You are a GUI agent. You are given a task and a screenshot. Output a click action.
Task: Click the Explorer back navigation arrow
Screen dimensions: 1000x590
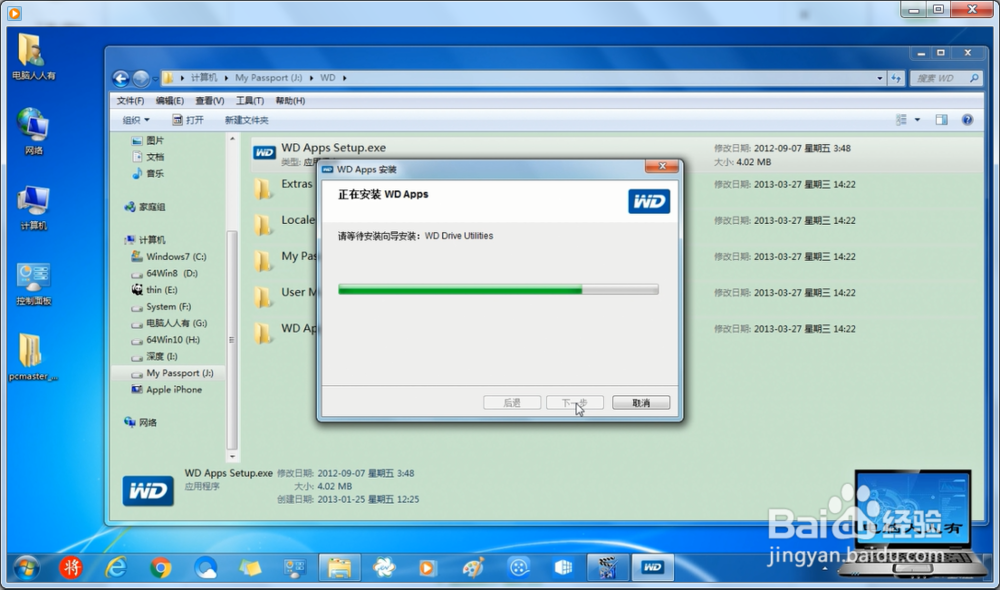tap(121, 78)
